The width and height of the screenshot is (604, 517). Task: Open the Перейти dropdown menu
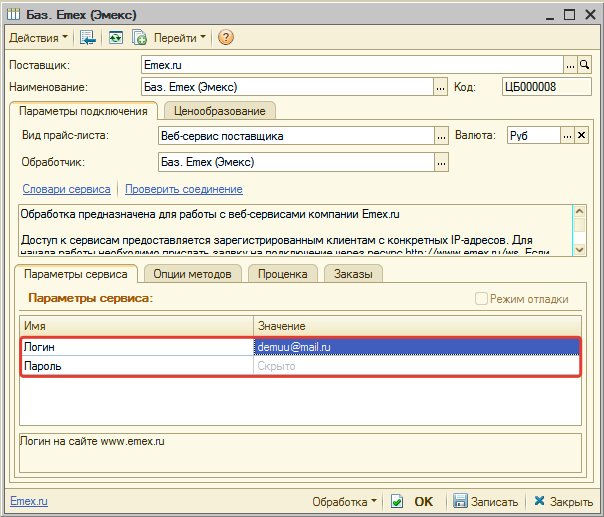click(180, 38)
